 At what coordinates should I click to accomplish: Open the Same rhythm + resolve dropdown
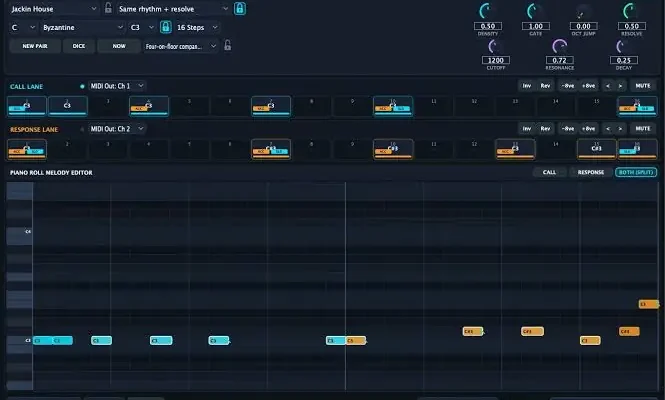pos(173,8)
